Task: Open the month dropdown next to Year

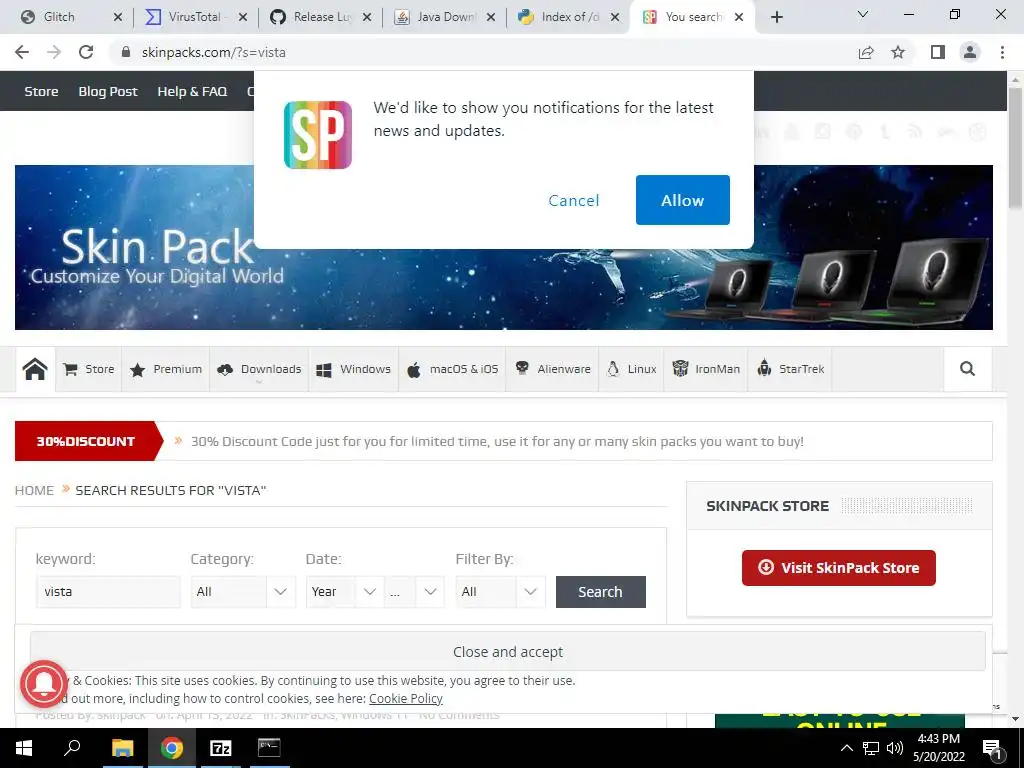Action: [414, 592]
